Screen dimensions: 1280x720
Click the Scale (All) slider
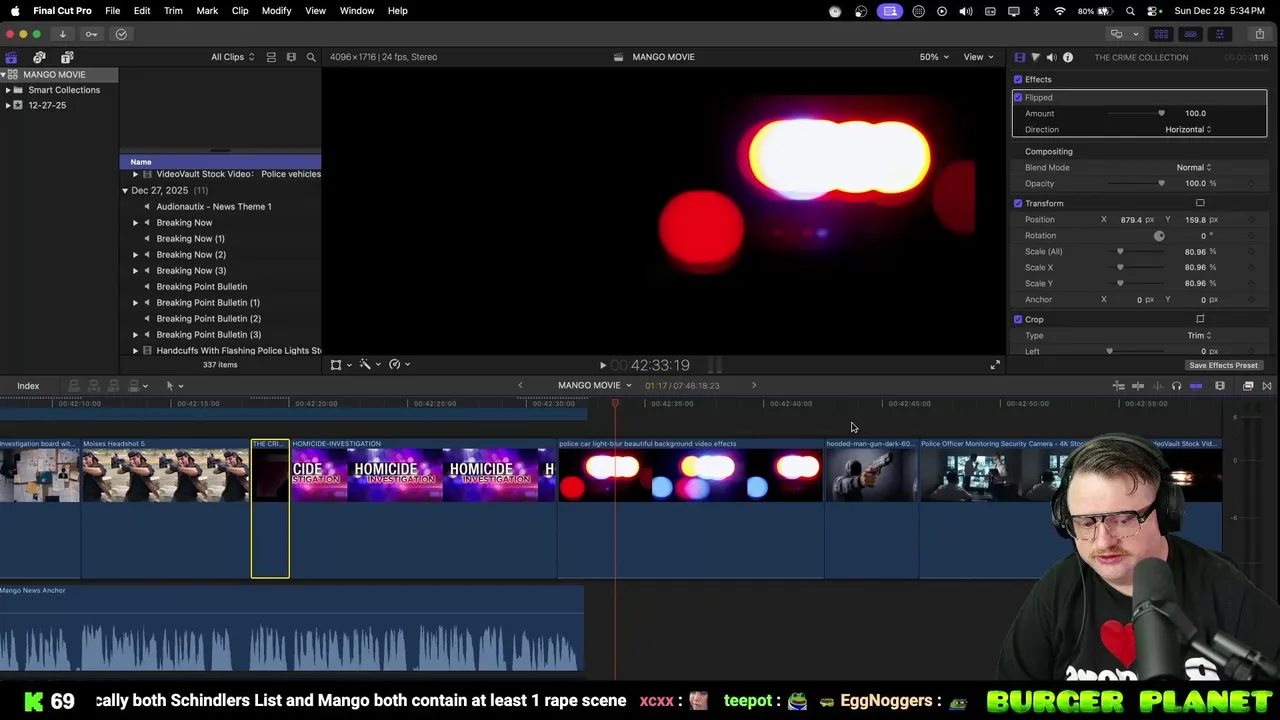[1135, 252]
